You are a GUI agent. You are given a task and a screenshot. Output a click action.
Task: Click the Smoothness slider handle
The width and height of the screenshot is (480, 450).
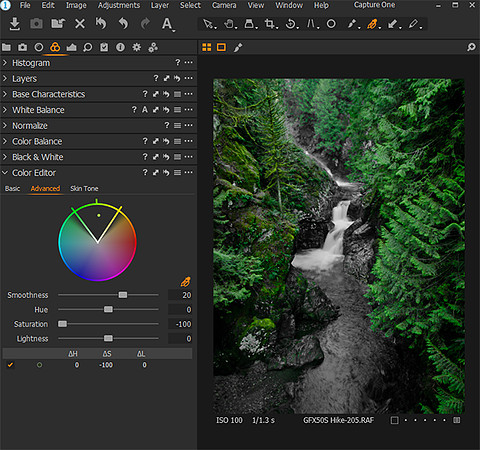point(123,295)
